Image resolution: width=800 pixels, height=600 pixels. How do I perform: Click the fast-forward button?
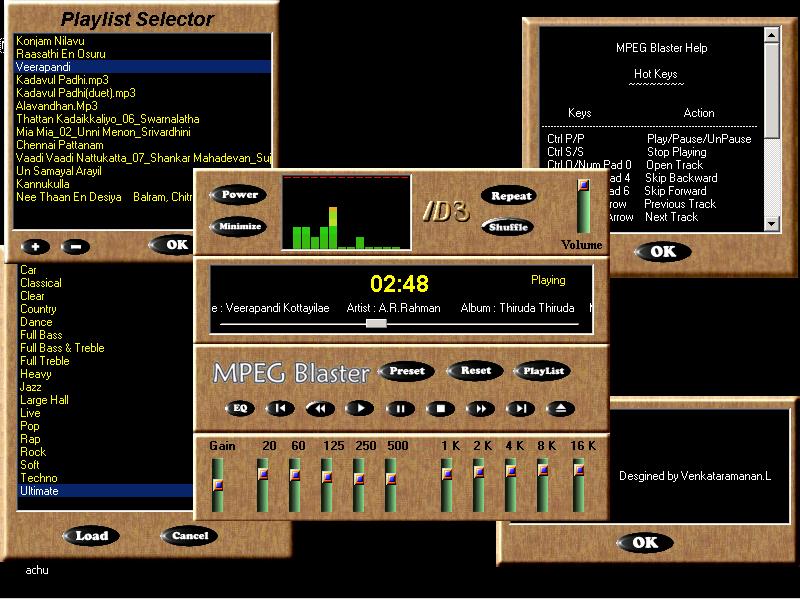480,409
